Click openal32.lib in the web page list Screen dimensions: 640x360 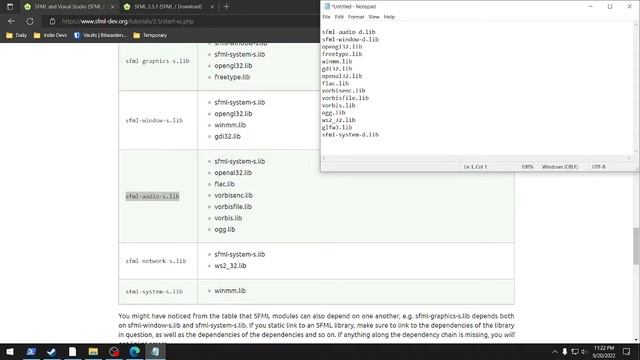(x=233, y=173)
